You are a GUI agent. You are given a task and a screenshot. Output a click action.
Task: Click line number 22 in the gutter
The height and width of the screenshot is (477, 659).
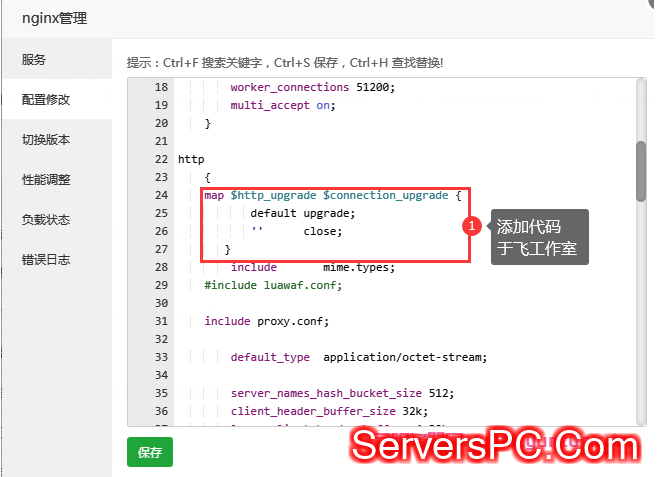[161, 159]
